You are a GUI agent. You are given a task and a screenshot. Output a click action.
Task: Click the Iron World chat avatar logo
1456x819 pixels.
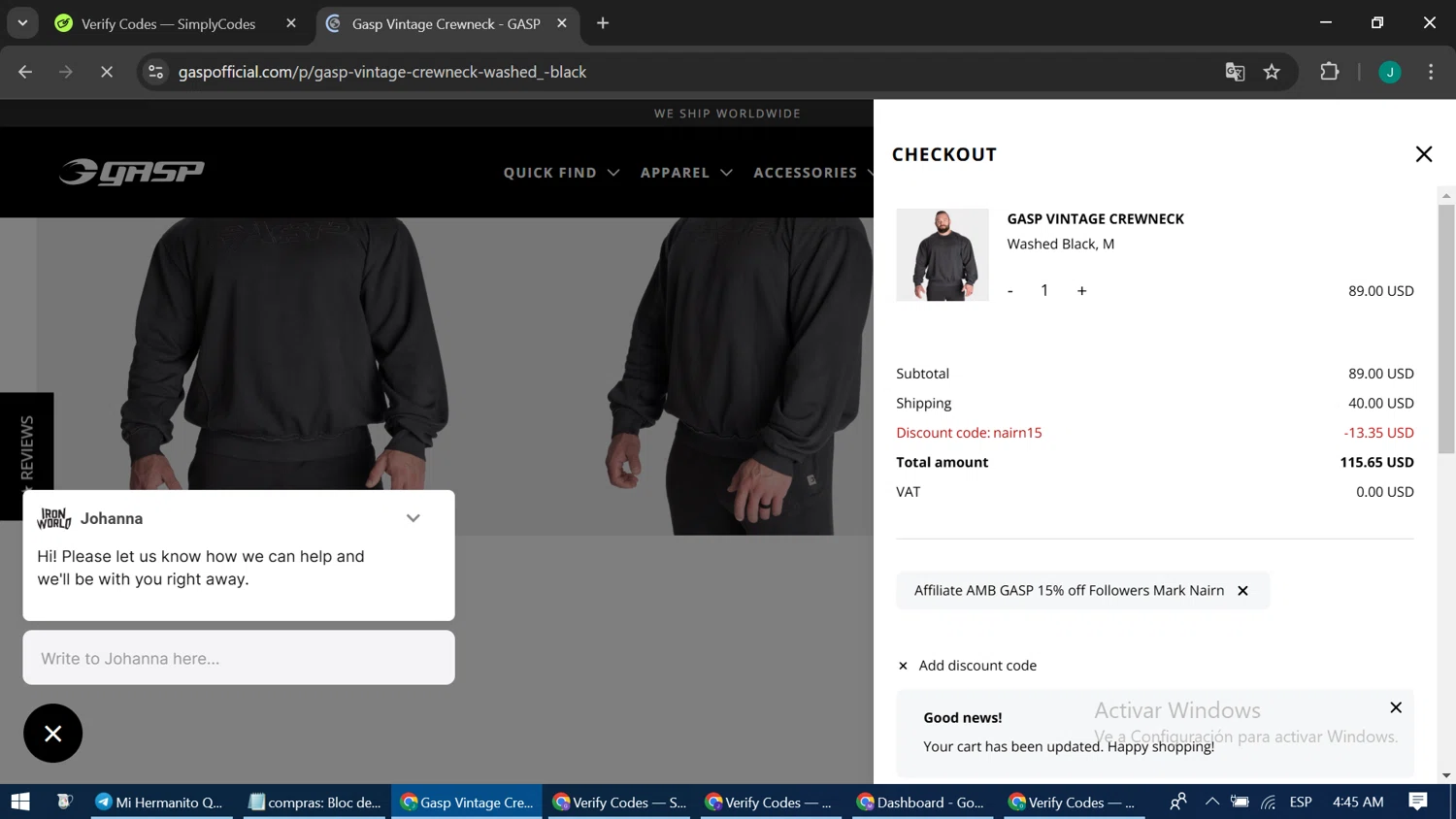point(53,518)
